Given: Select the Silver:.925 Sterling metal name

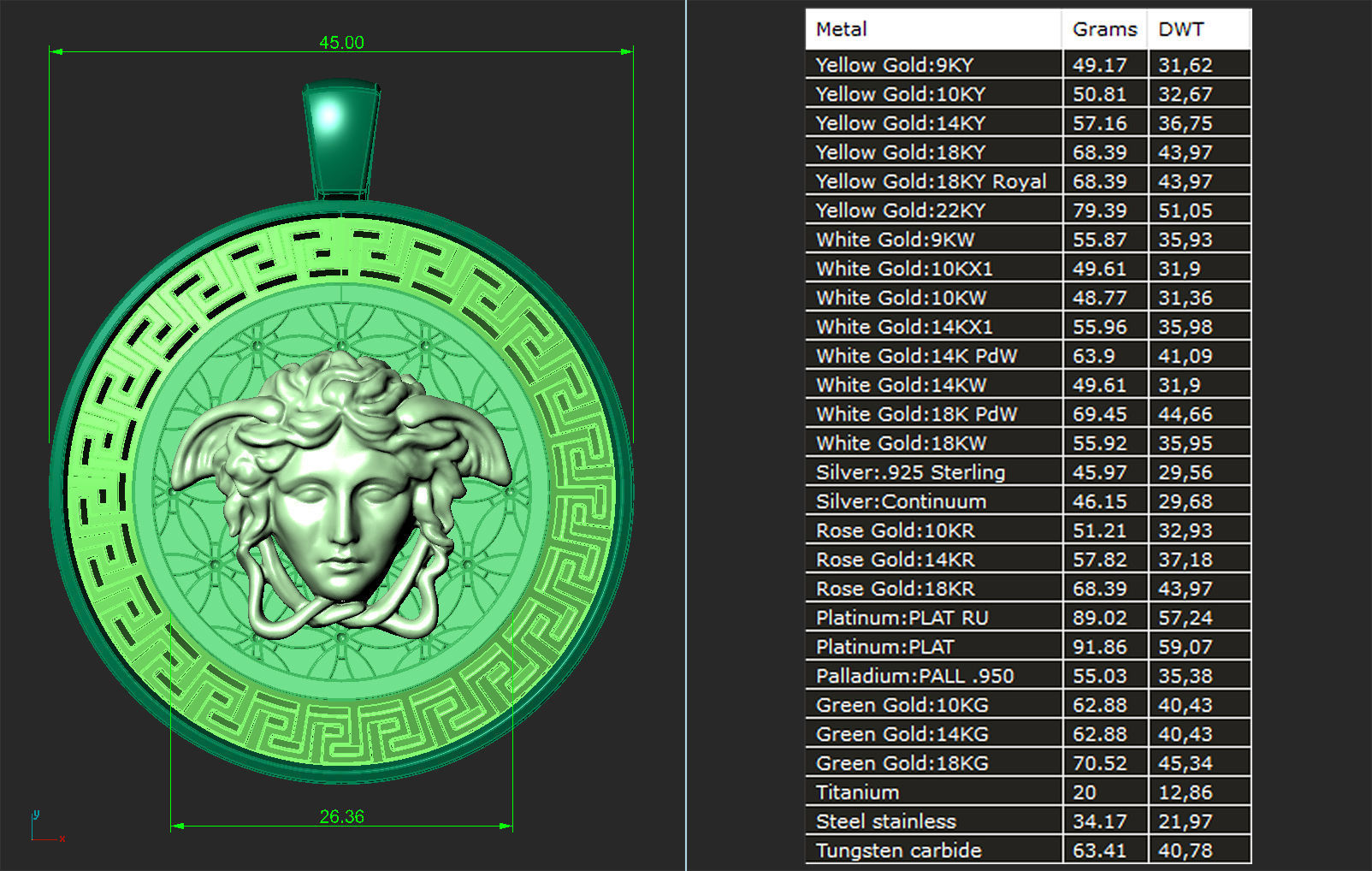Looking at the screenshot, I should (911, 472).
